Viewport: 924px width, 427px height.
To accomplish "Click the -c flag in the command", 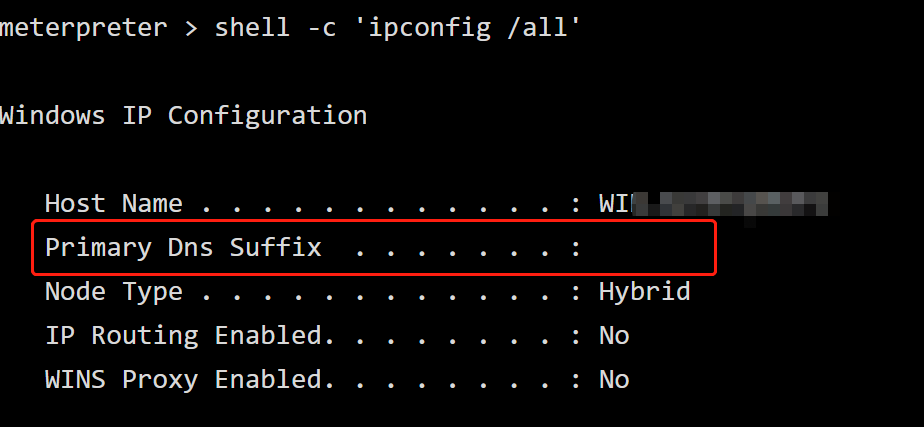I will click(321, 28).
